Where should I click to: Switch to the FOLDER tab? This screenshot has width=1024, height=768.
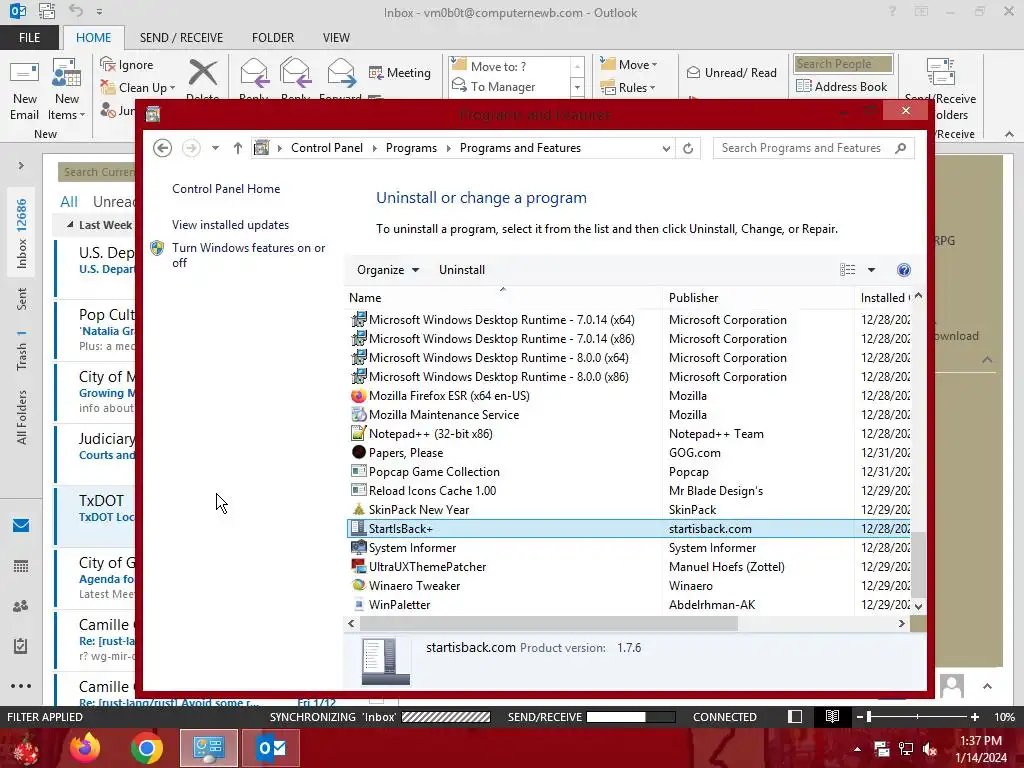(273, 37)
